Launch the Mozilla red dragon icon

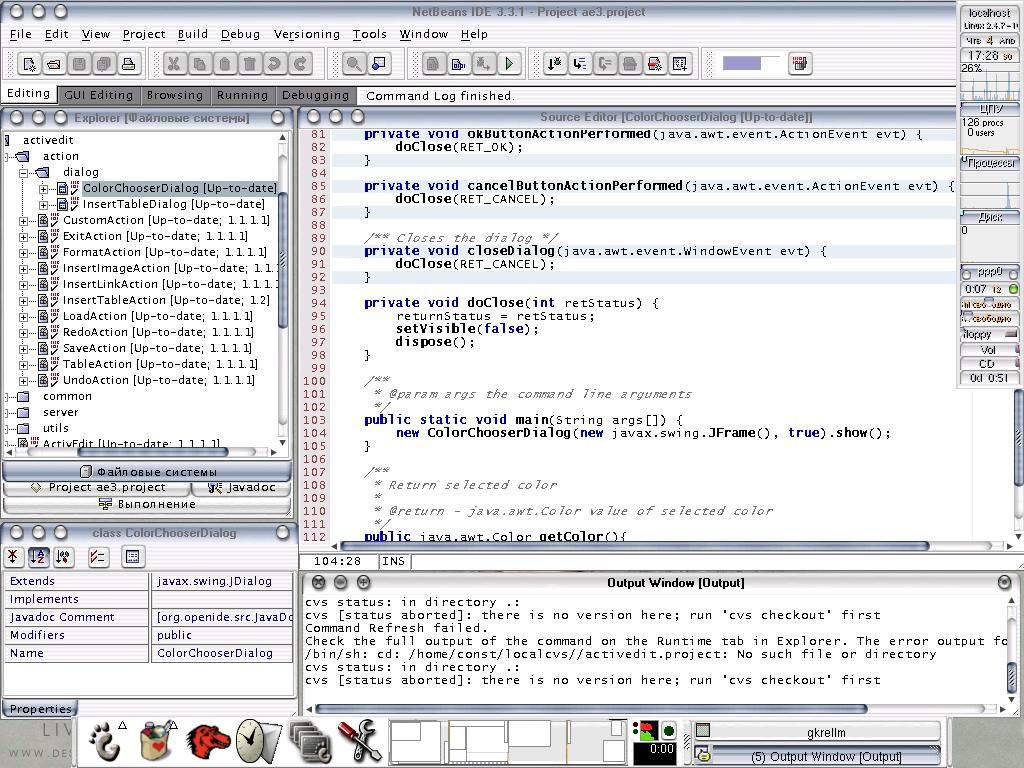pyautogui.click(x=208, y=741)
